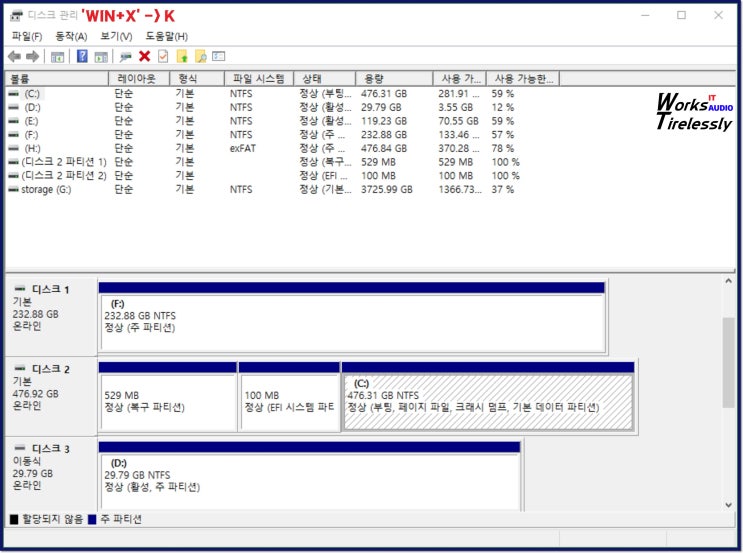Select the storage (G:) volume name
The height and width of the screenshot is (553, 743).
click(46, 190)
